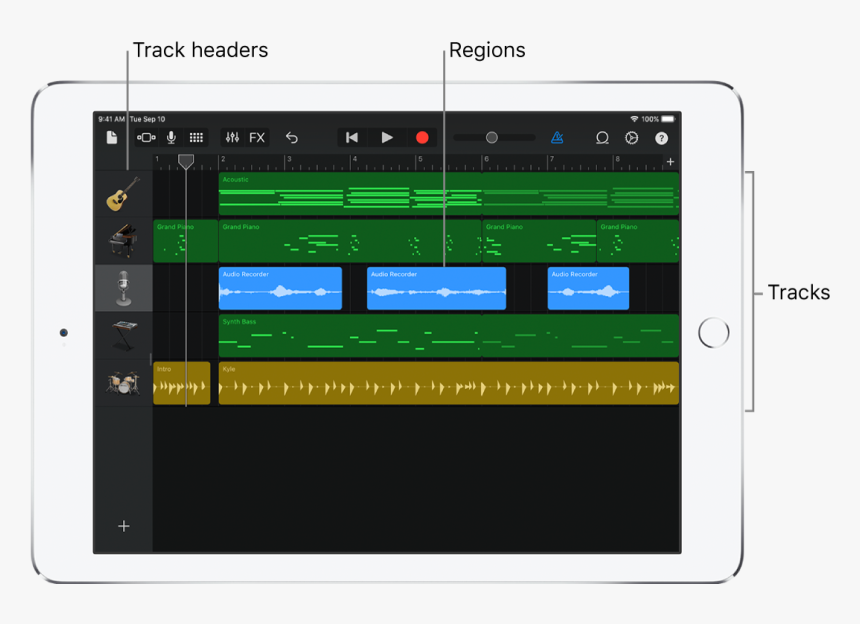Open the FX effects panel
The height and width of the screenshot is (624, 860).
(x=259, y=137)
